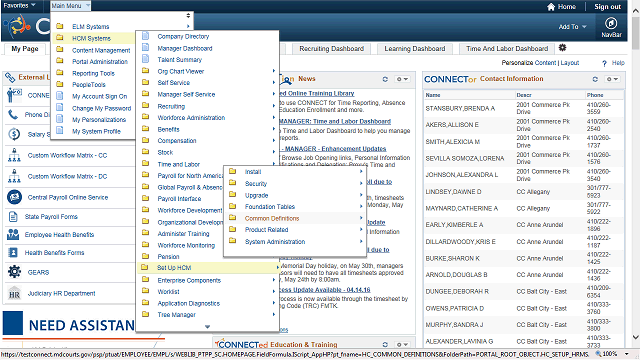The image size is (640, 360).
Task: Switch to the Learning Dashboard tab
Action: tap(415, 49)
